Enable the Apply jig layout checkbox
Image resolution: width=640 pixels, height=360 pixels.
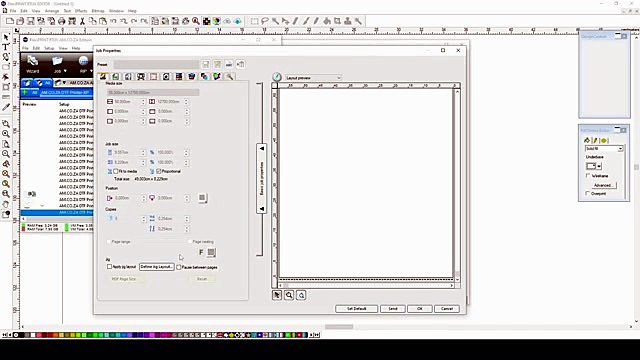[x=109, y=267]
